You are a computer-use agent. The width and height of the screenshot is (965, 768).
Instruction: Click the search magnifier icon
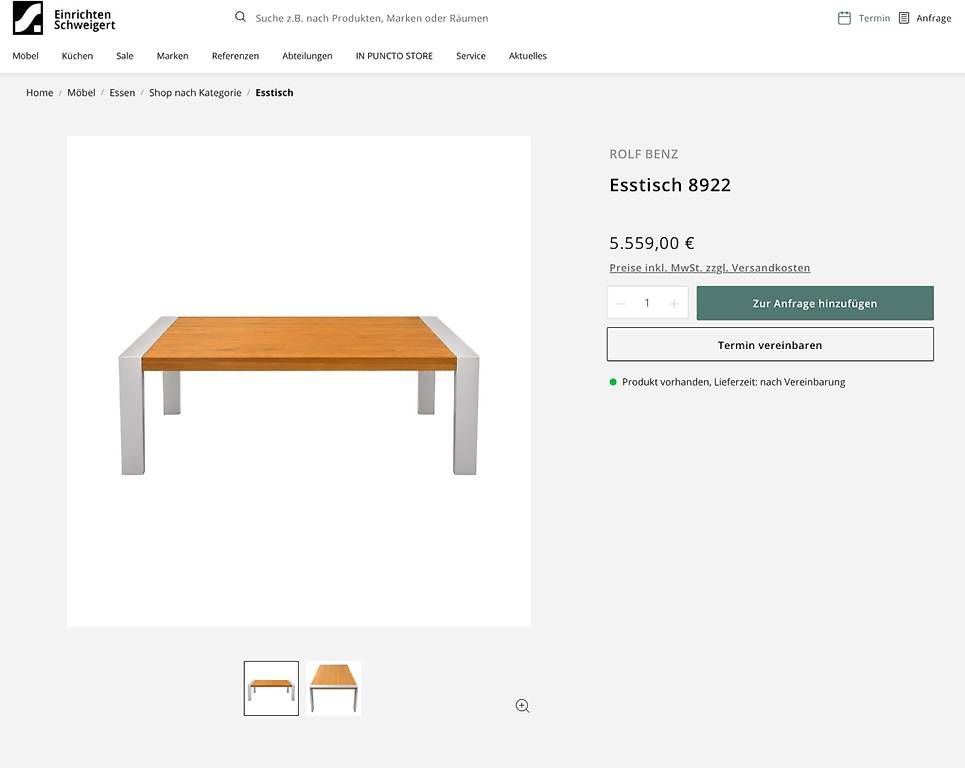pyautogui.click(x=241, y=17)
